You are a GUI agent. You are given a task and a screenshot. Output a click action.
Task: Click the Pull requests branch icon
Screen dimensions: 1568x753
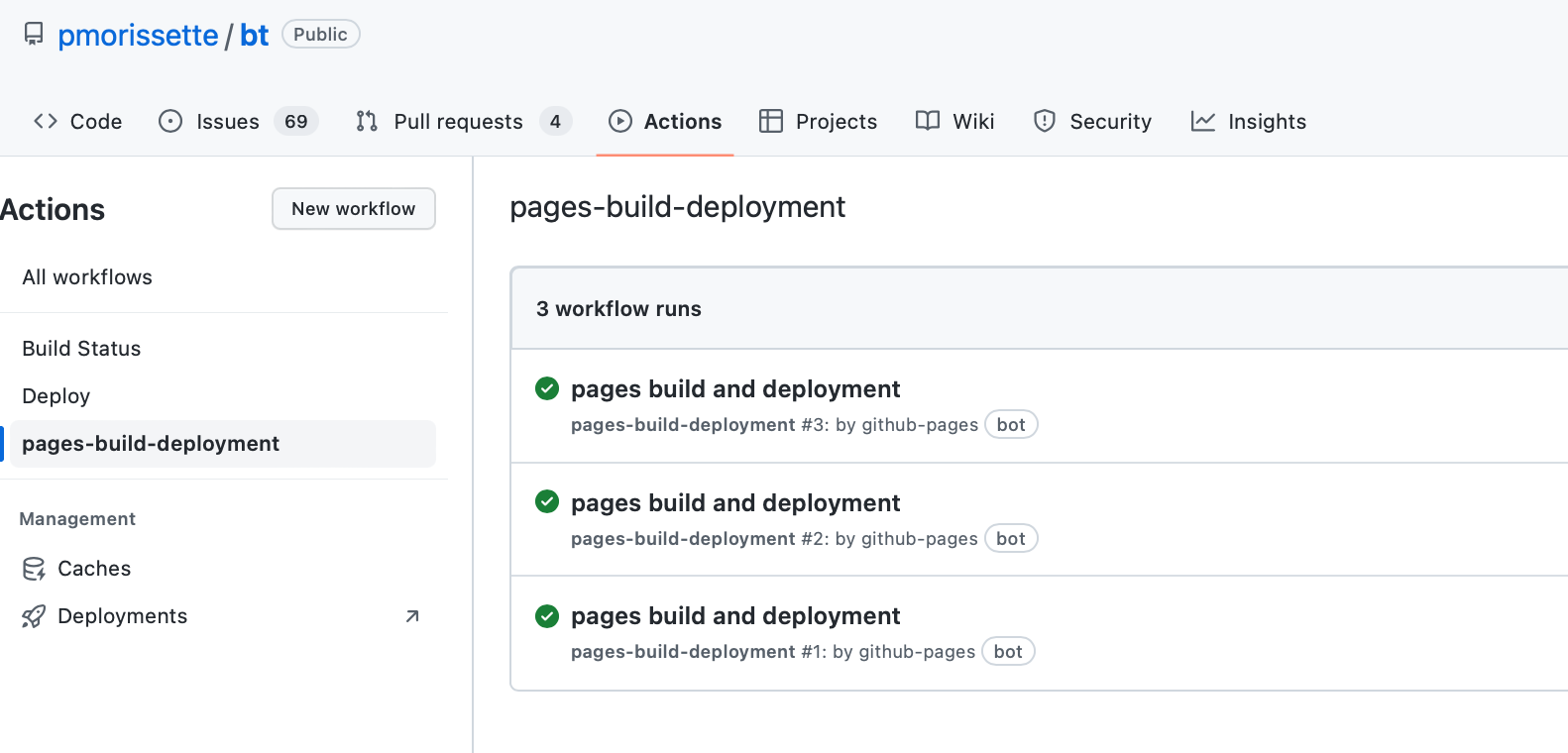[367, 121]
